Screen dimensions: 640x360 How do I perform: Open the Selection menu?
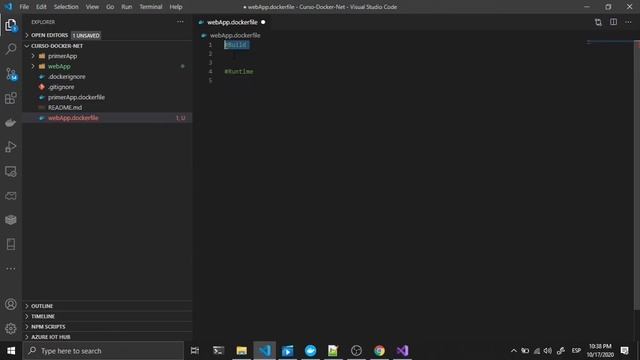66,7
